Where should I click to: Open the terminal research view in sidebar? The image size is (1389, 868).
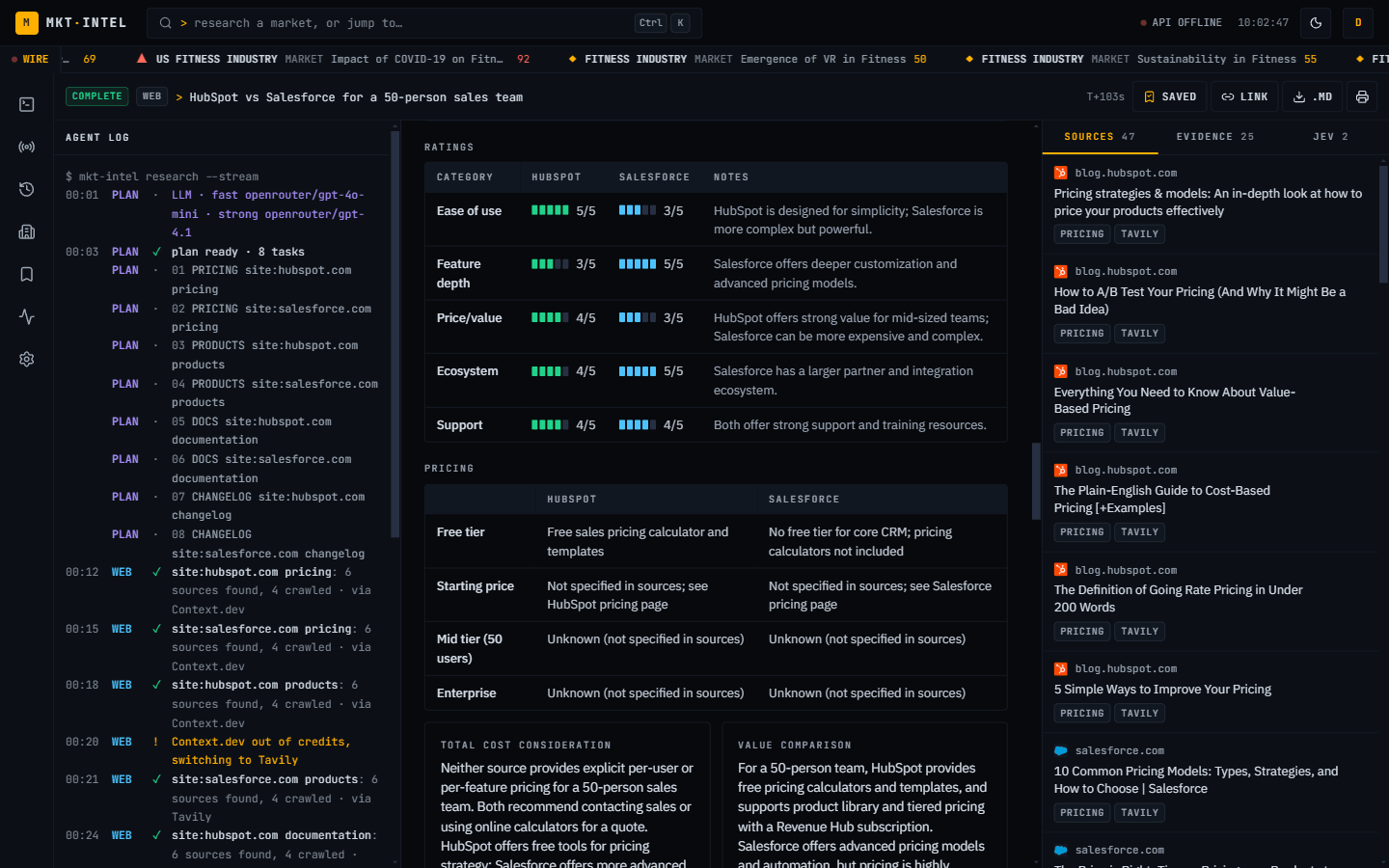click(x=27, y=104)
